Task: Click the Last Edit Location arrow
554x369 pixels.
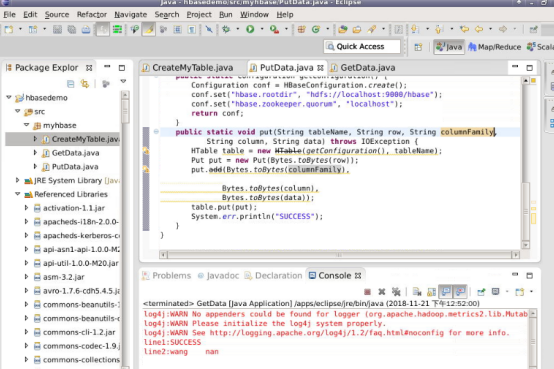Action: coord(464,29)
